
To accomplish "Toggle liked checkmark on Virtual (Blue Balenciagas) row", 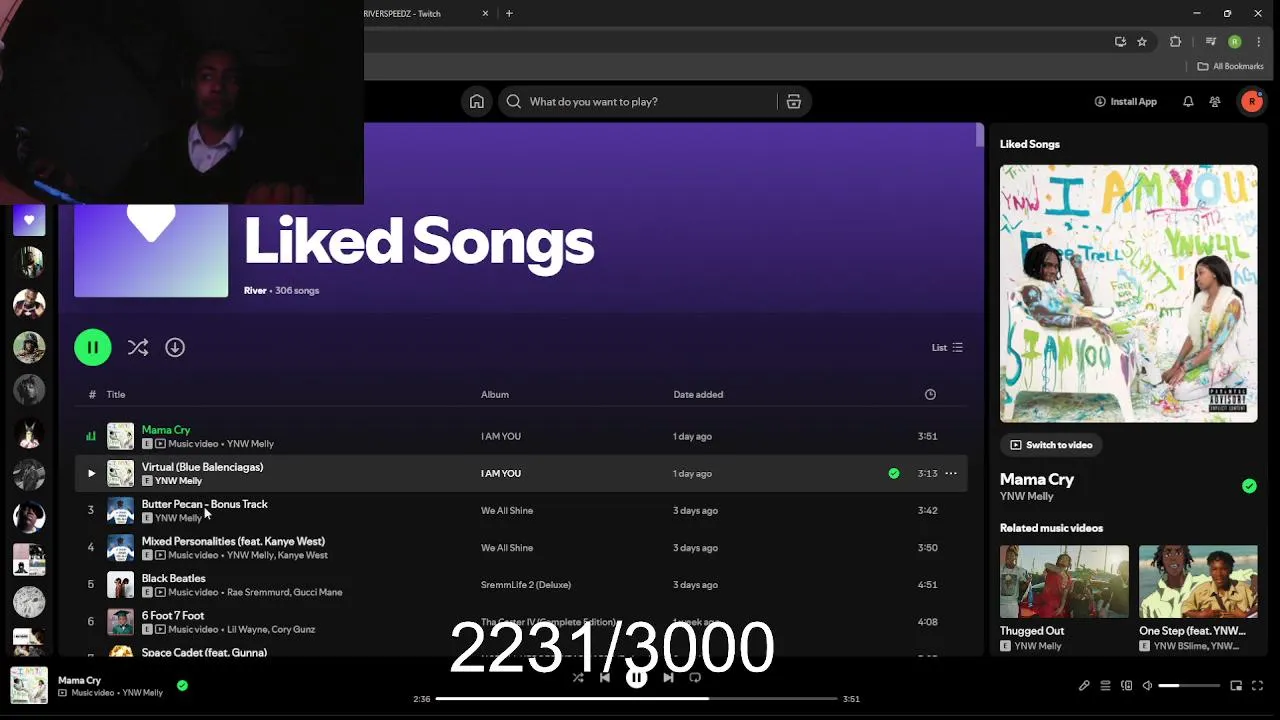I will coord(894,473).
